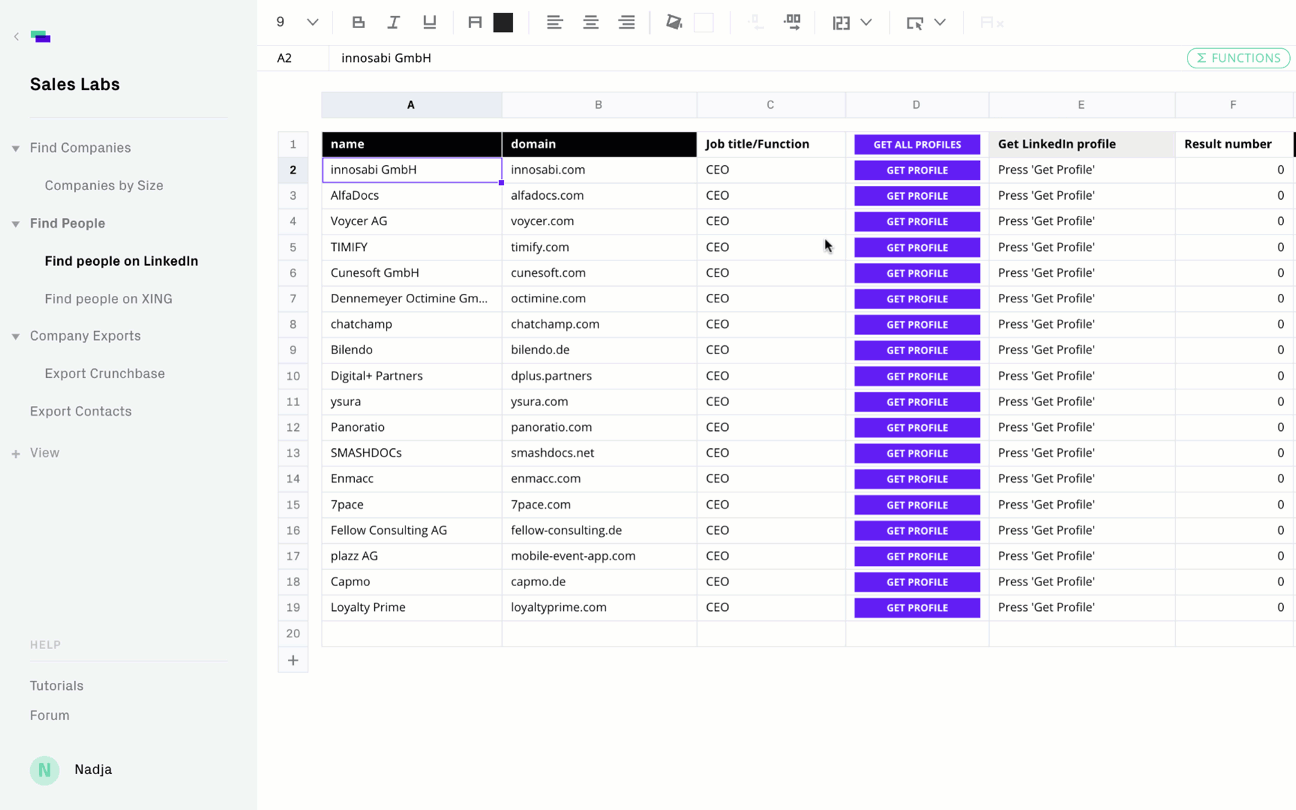Add a new row with plus button

coord(293,660)
